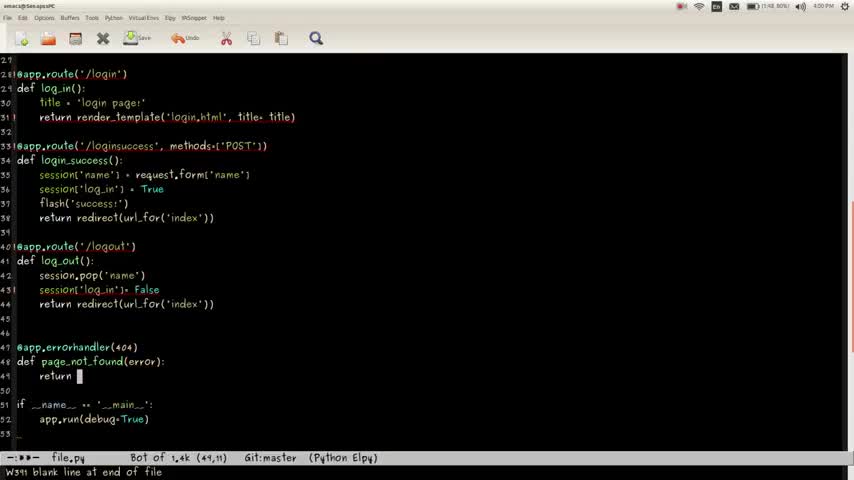Image resolution: width=854 pixels, height=480 pixels.
Task: Click def log_out(): line
Action: click(x=56, y=261)
